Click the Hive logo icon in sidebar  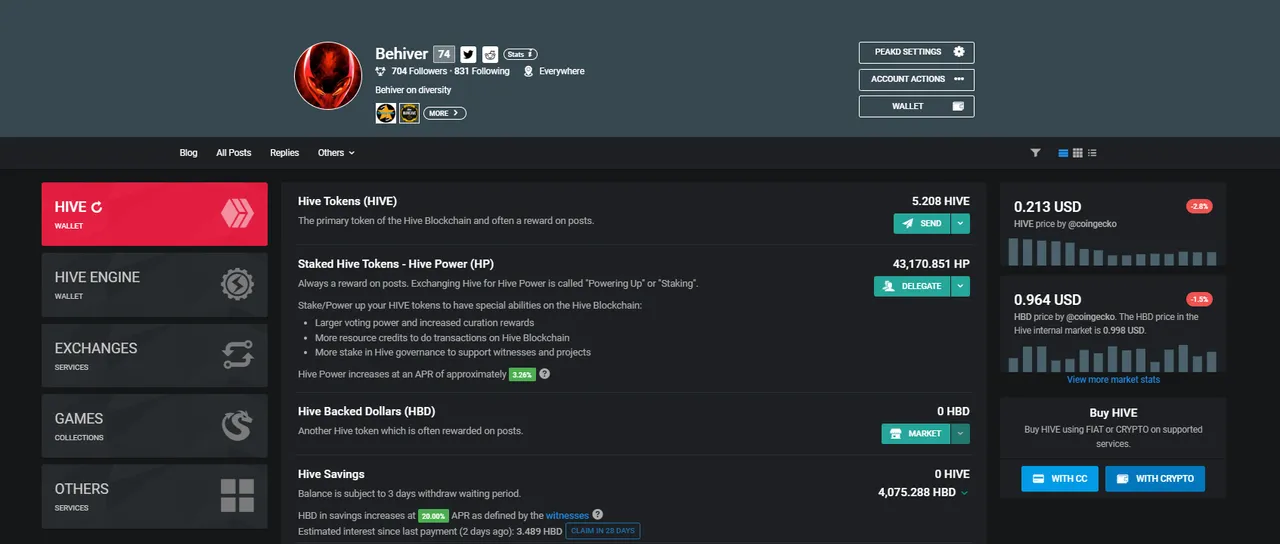(x=237, y=214)
